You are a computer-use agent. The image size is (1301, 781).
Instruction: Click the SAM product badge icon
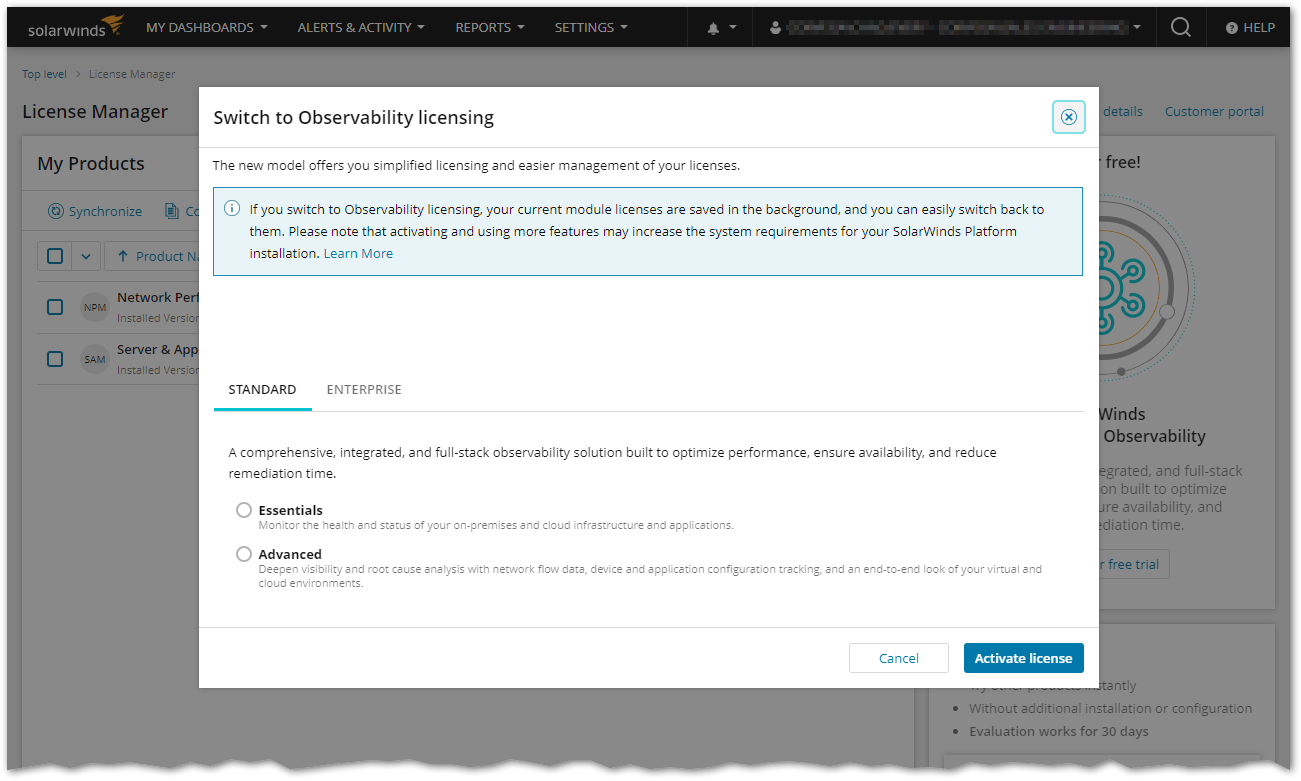coord(95,359)
